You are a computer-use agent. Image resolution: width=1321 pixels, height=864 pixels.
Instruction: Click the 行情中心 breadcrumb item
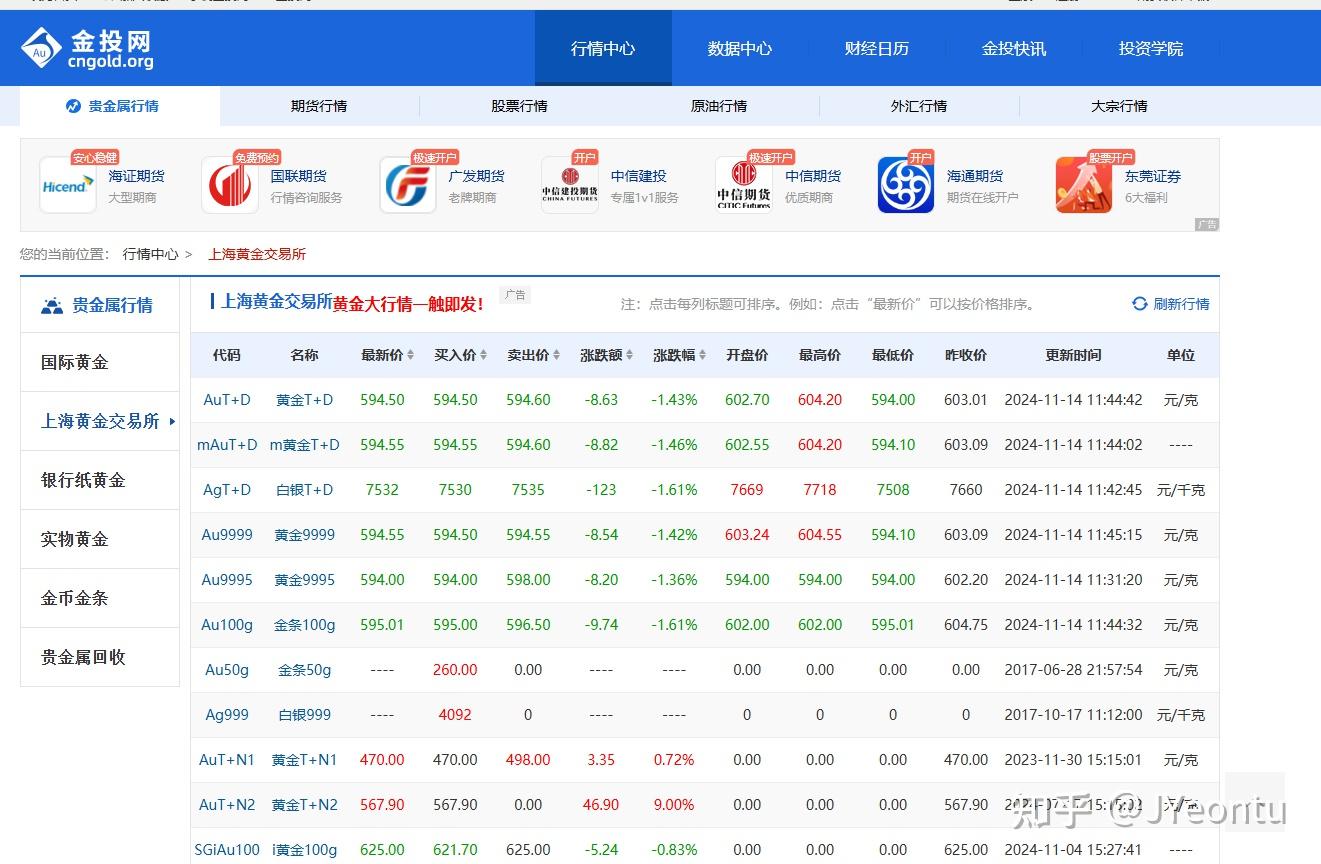pyautogui.click(x=150, y=254)
